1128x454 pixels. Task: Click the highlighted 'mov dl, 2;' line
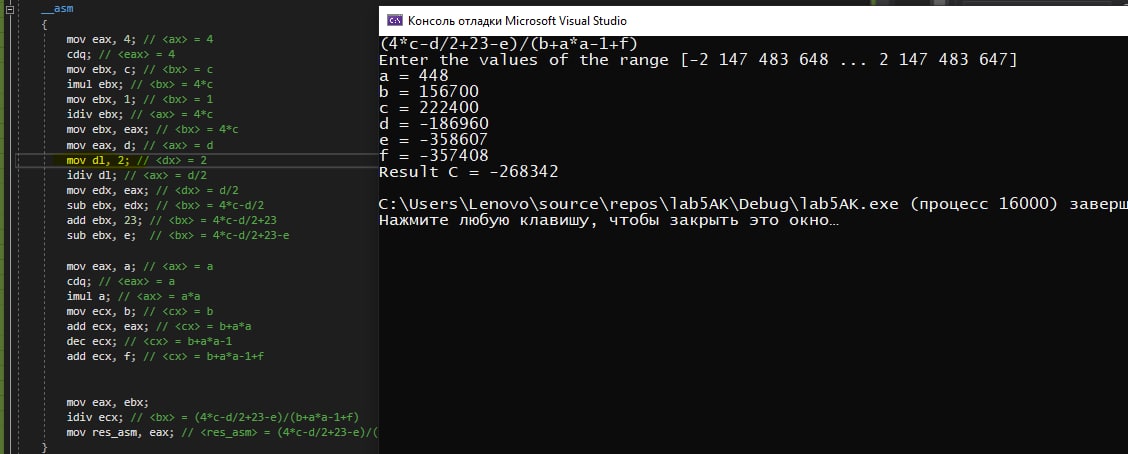pyautogui.click(x=137, y=160)
